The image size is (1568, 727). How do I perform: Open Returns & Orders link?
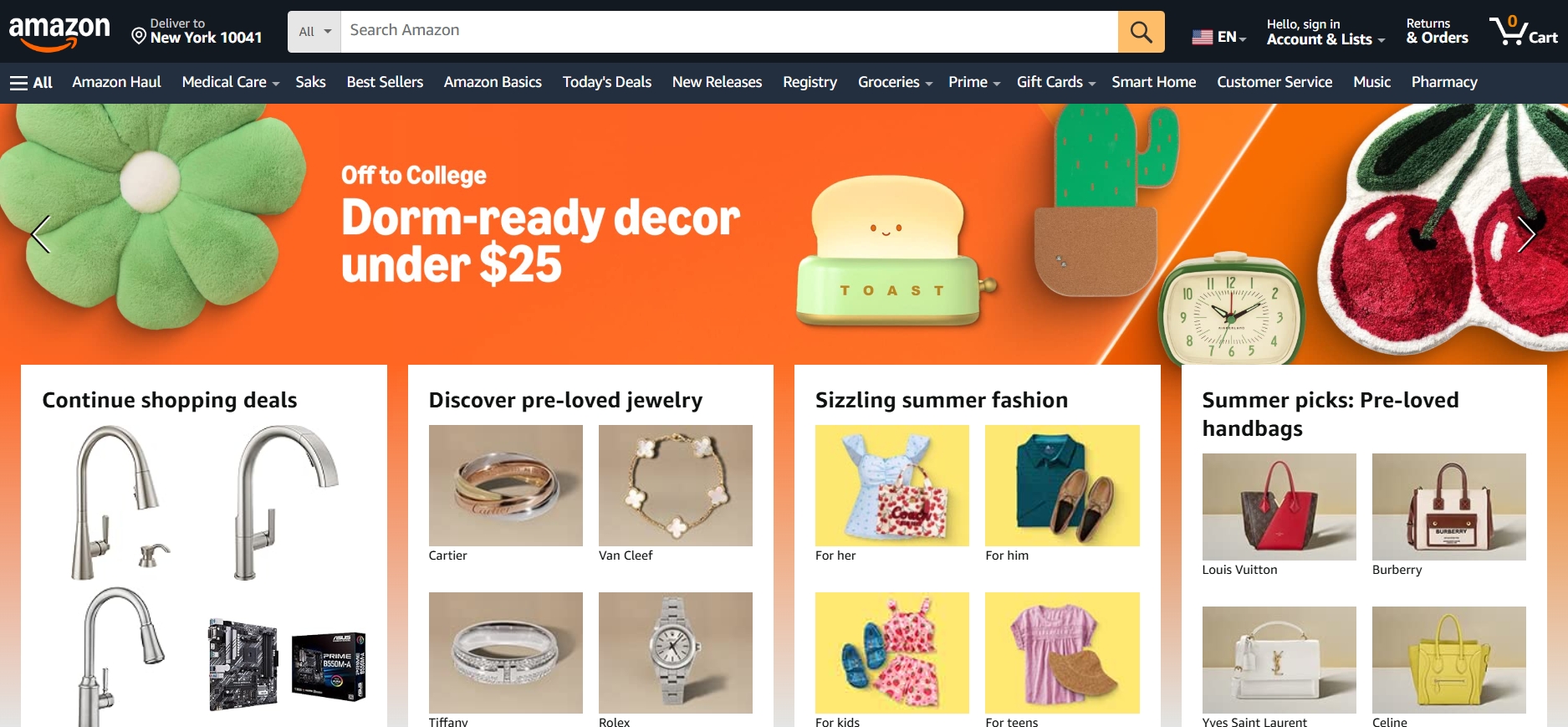click(1437, 31)
